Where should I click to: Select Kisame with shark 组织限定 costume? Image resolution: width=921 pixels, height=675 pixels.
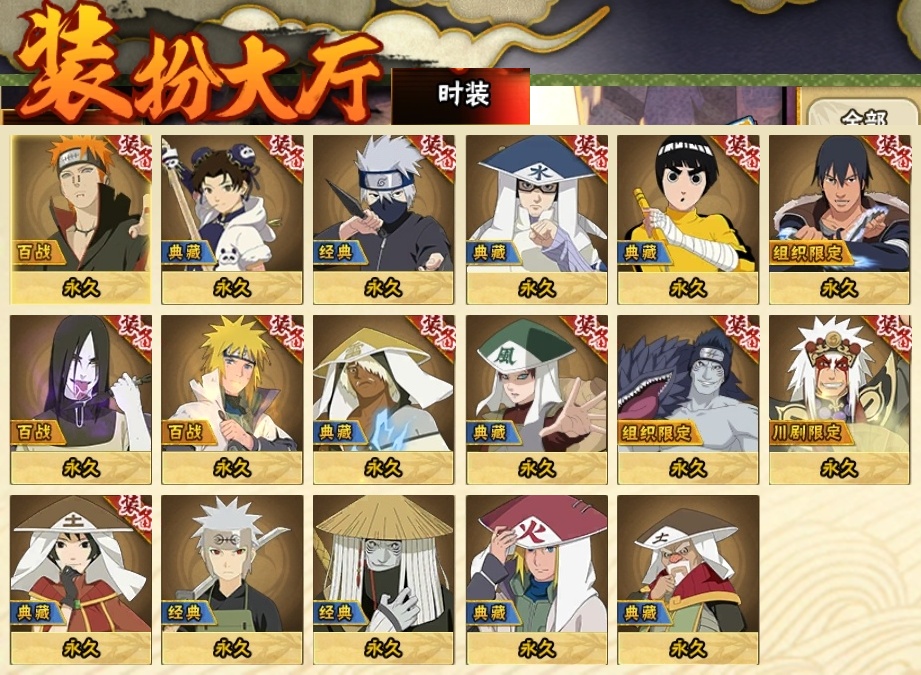[688, 399]
